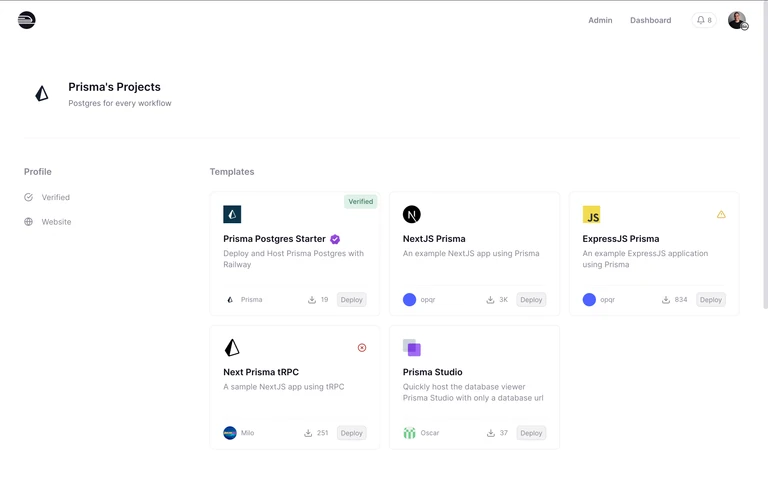Click opqr author avatar on NextJS Prisma card
This screenshot has height=482, width=768.
[x=409, y=299]
